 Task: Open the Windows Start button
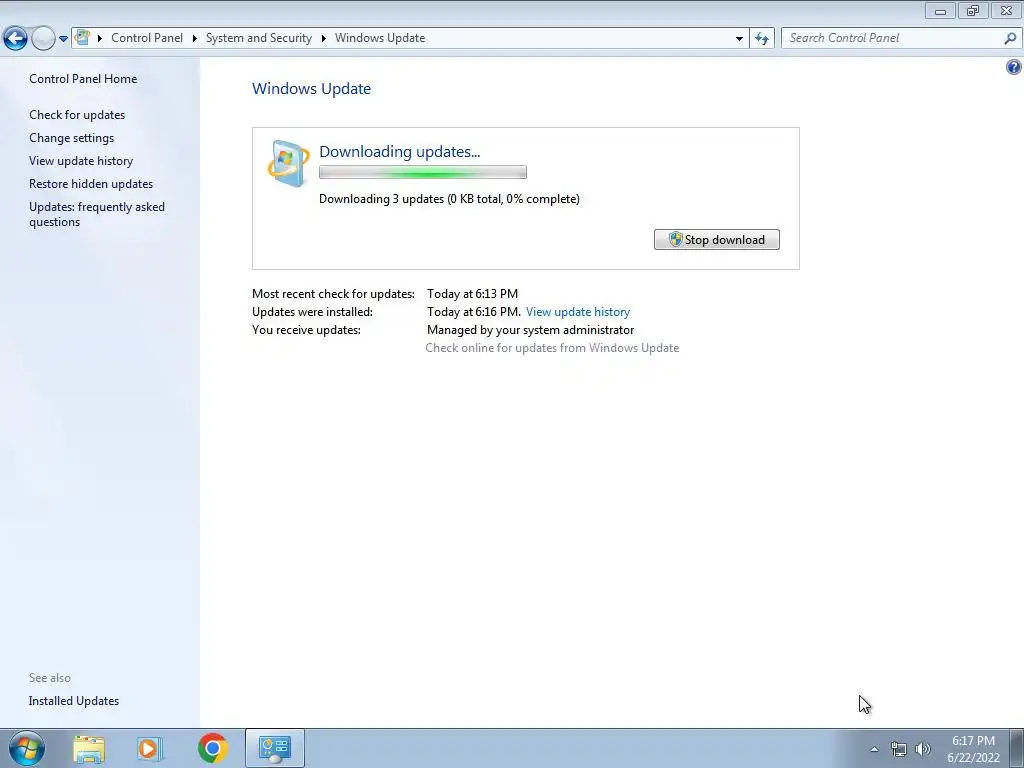point(27,748)
